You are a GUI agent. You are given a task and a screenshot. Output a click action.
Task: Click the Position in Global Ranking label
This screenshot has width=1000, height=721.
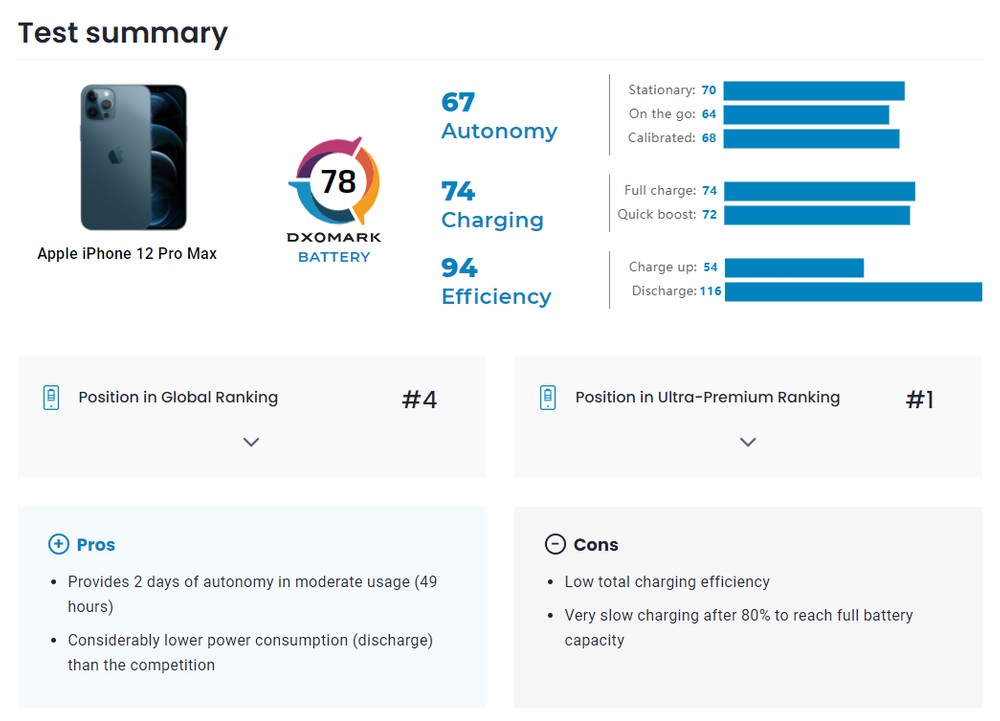click(178, 397)
